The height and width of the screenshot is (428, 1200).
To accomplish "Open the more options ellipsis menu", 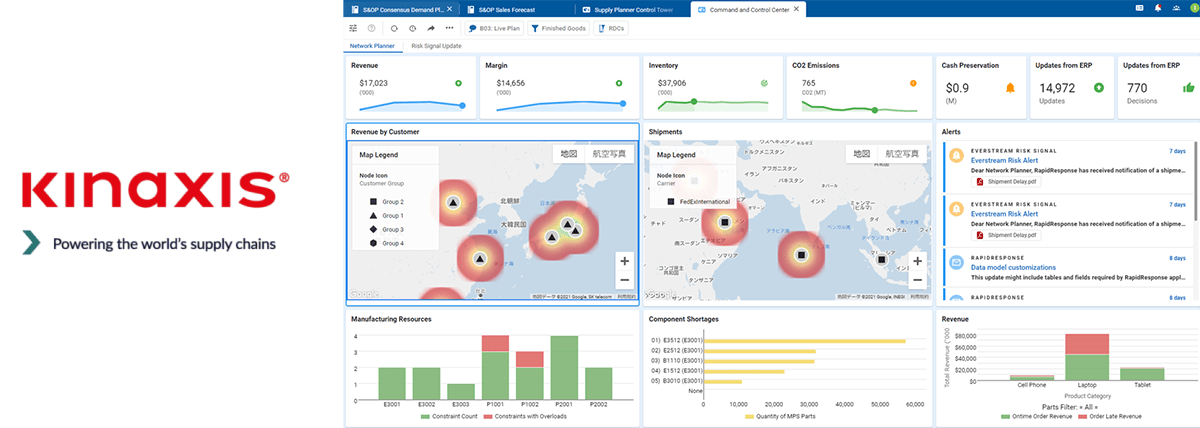I will pos(449,28).
